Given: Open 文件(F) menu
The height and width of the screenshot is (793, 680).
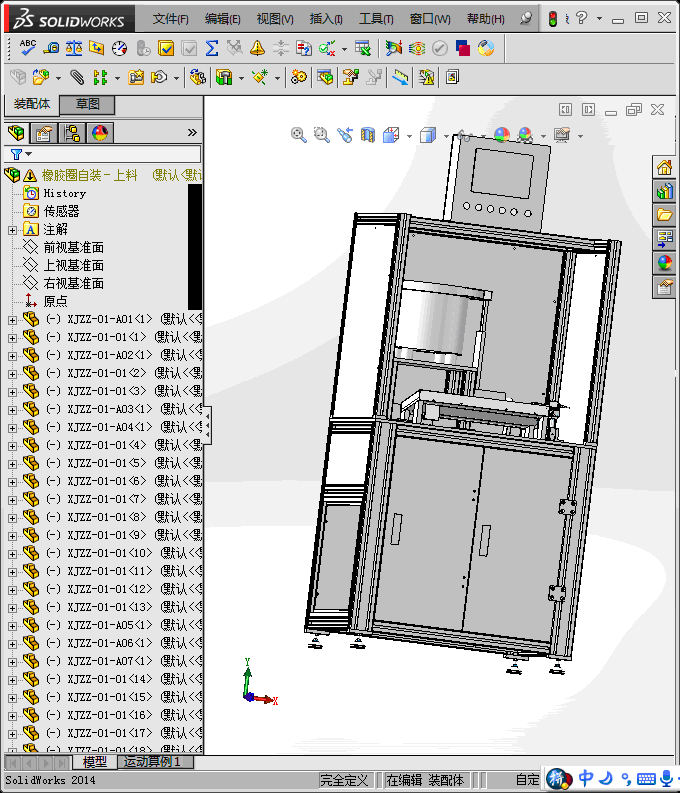Looking at the screenshot, I should pos(170,19).
